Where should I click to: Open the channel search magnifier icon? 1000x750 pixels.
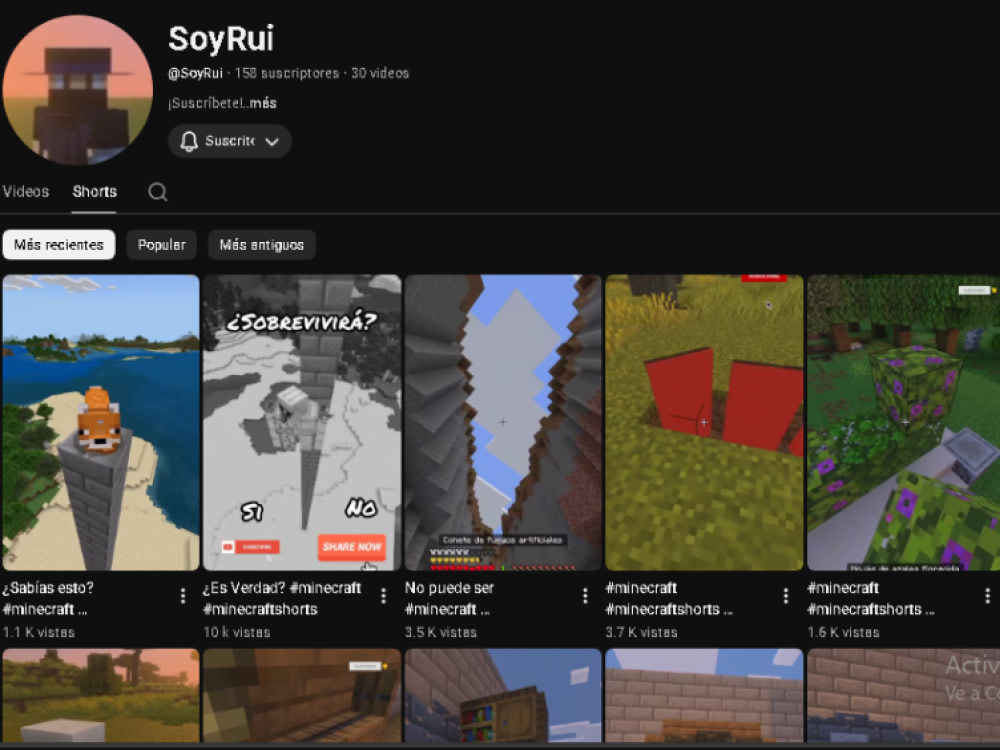(158, 192)
